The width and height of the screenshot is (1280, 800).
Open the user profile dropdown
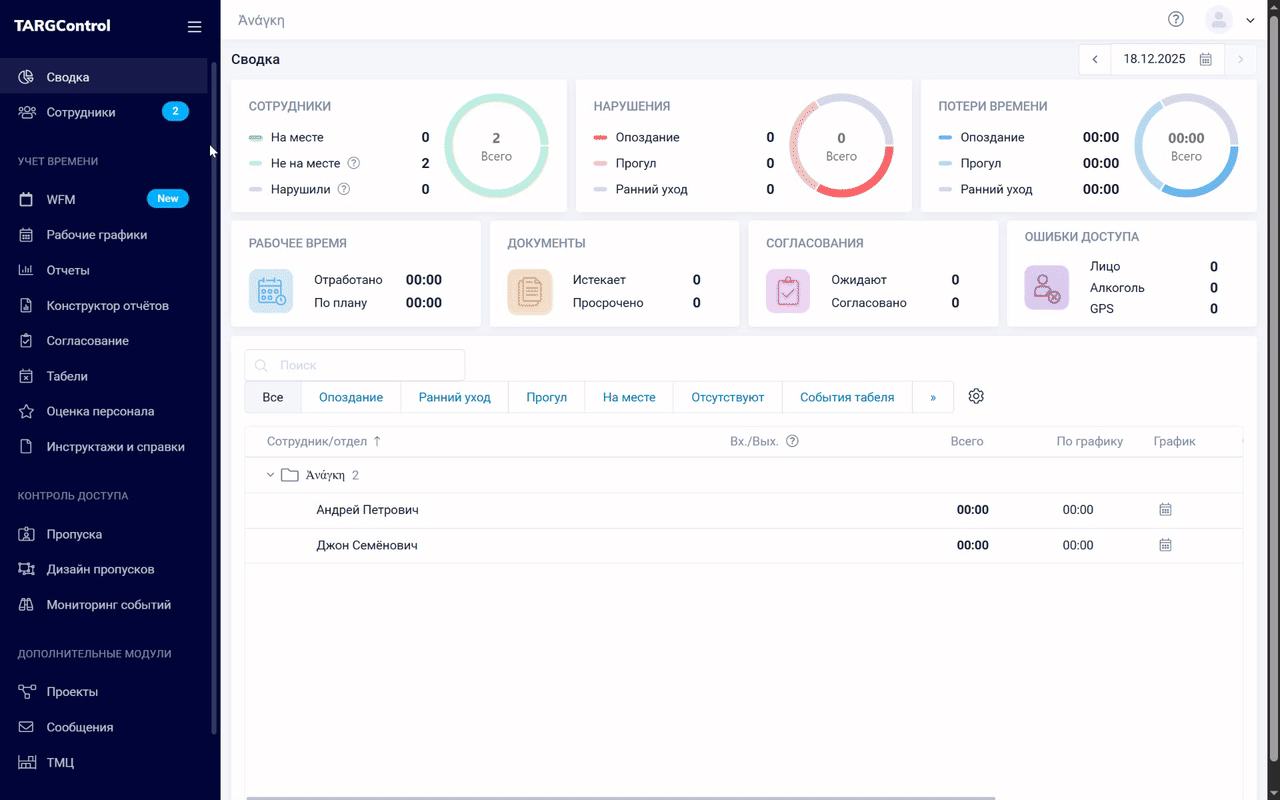click(1230, 19)
